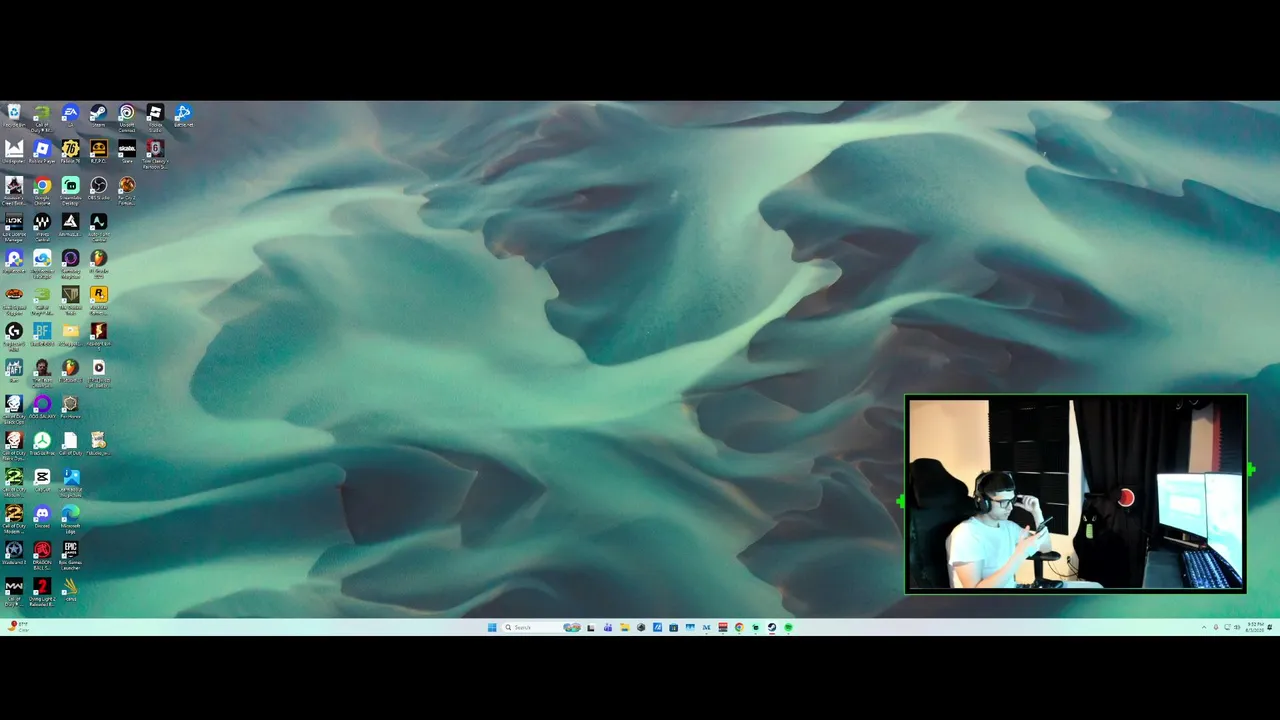
Task: Open the weather widget in the taskbar
Action: pos(18,627)
